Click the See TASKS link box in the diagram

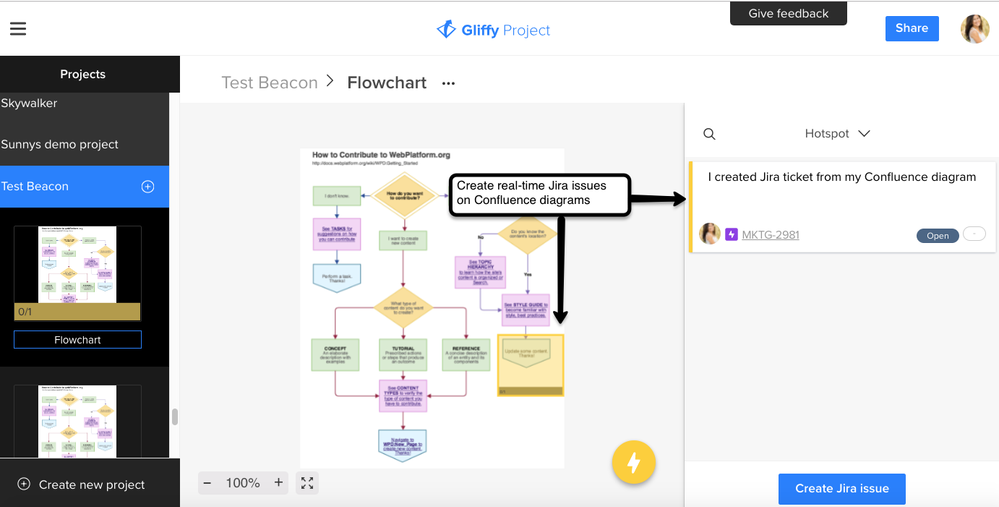pos(337,234)
